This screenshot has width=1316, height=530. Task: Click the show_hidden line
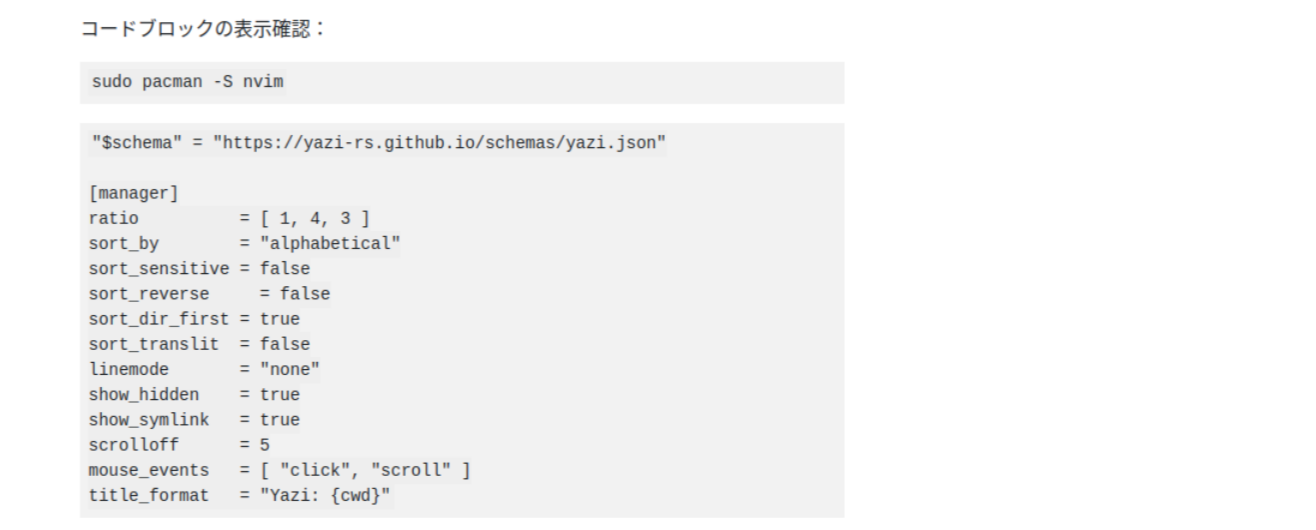point(194,395)
